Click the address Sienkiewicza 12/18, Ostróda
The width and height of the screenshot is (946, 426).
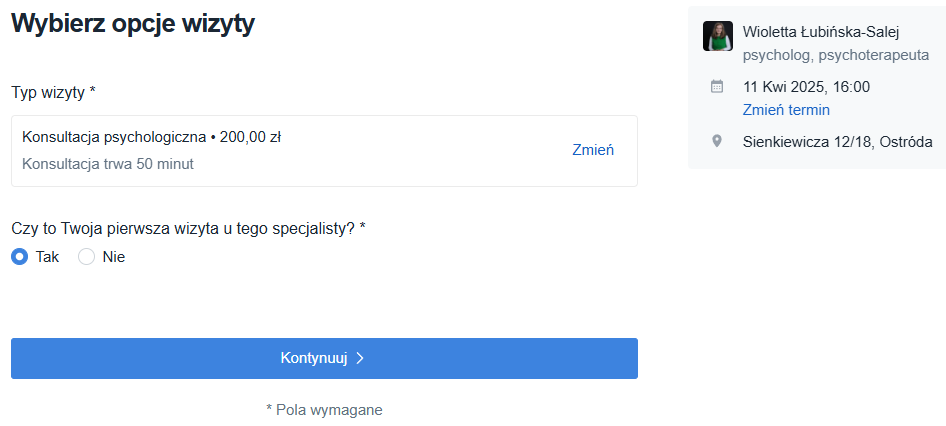point(837,142)
